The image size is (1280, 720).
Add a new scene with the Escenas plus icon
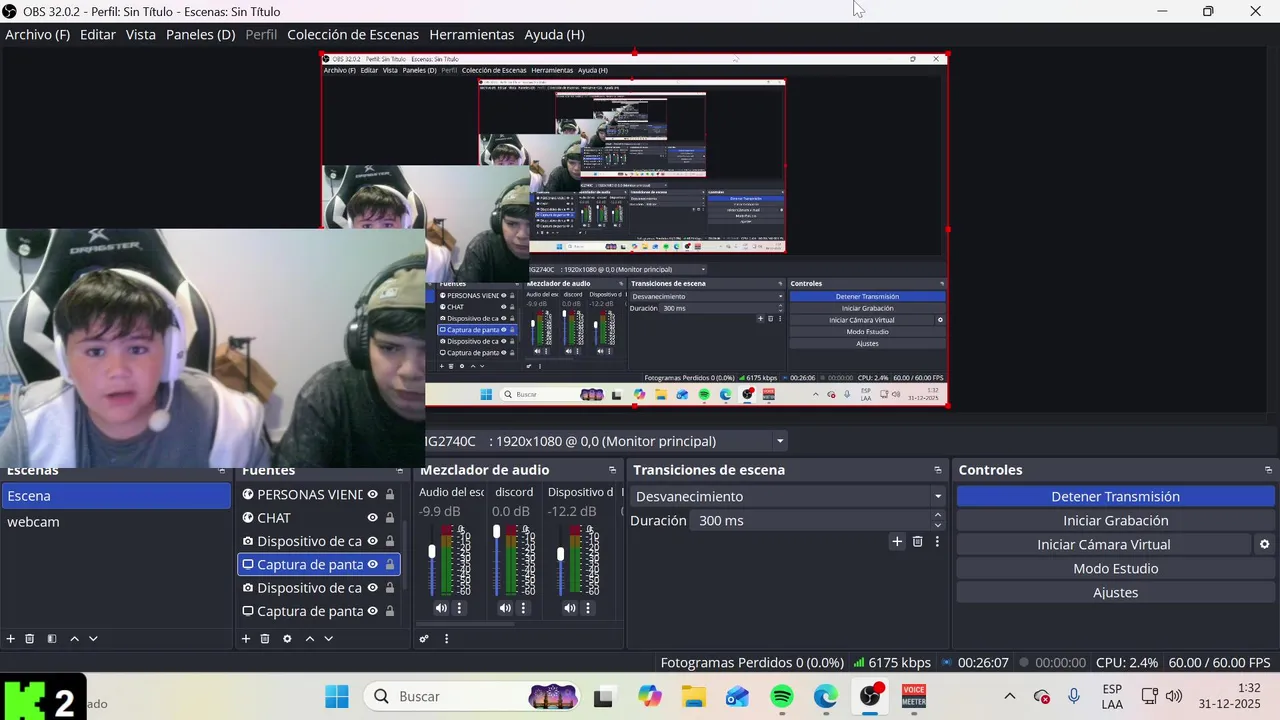pos(11,639)
